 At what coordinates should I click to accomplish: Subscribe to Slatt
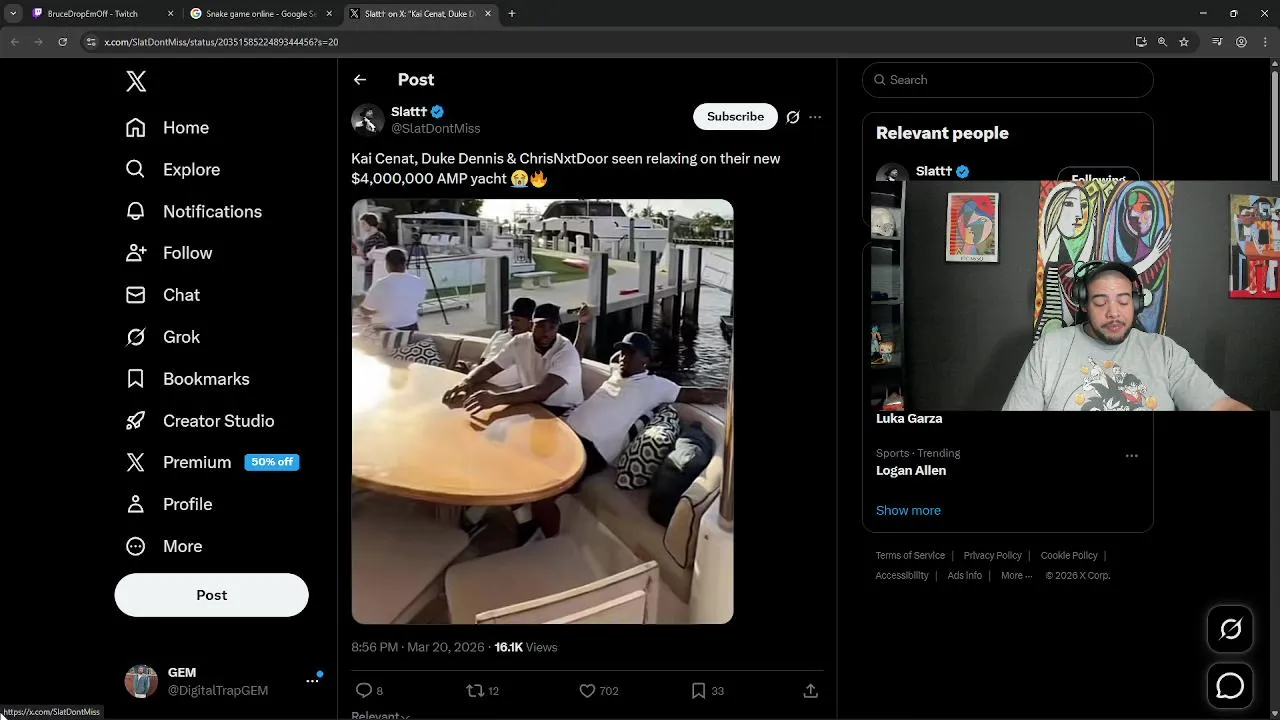[735, 117]
